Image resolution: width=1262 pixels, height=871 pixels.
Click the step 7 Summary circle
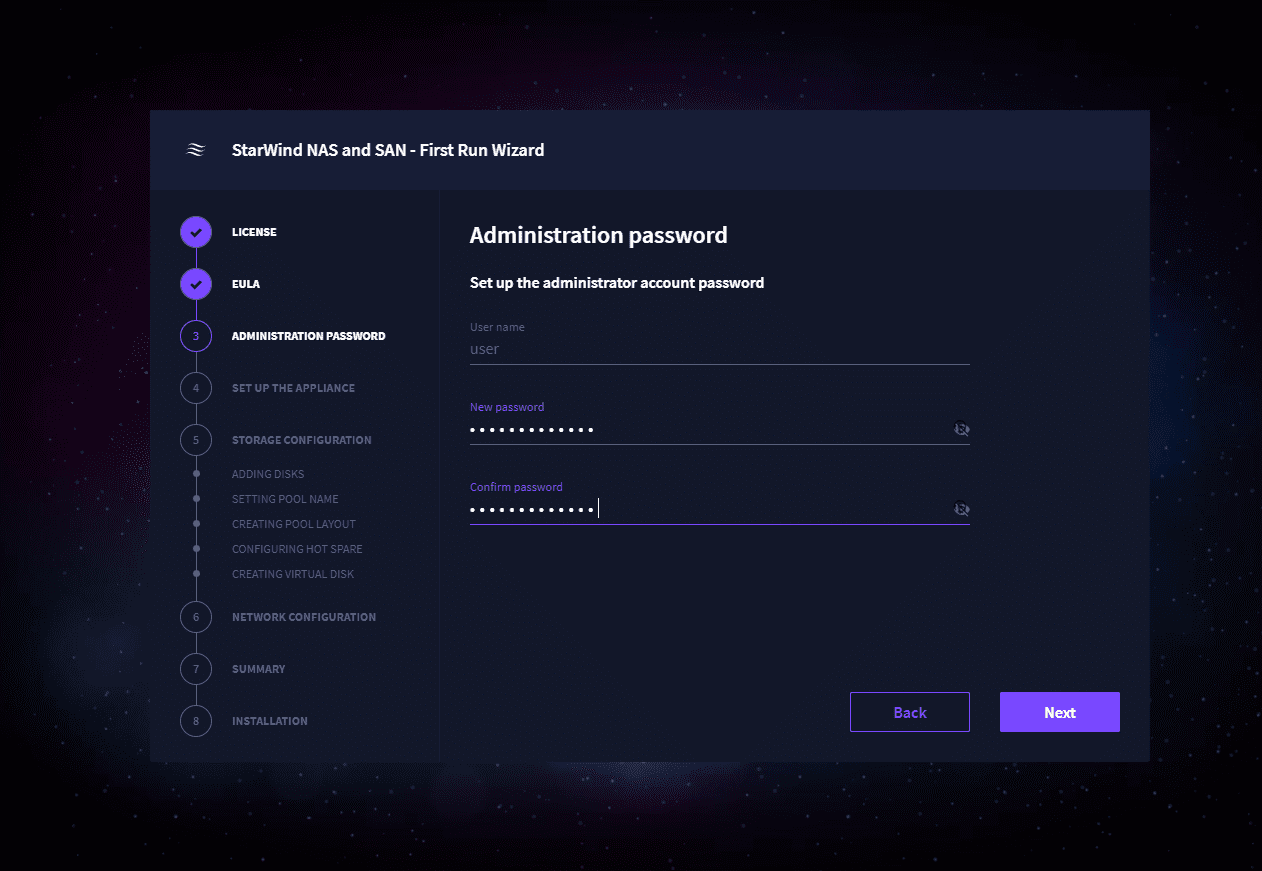[196, 669]
